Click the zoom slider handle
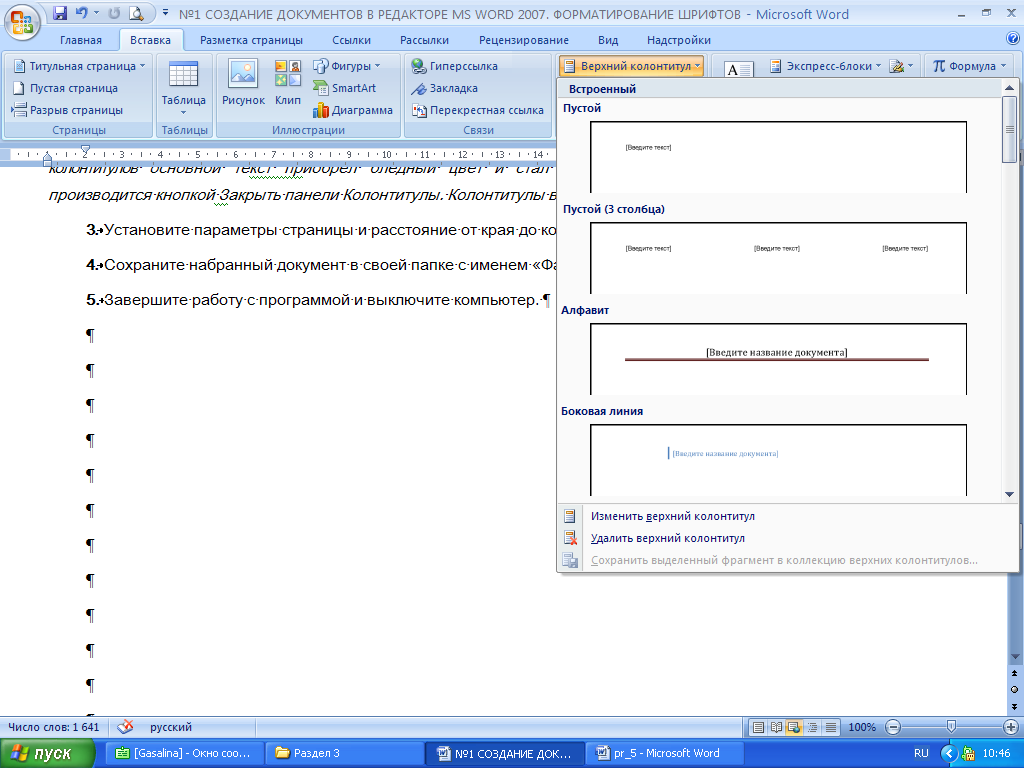 952,726
